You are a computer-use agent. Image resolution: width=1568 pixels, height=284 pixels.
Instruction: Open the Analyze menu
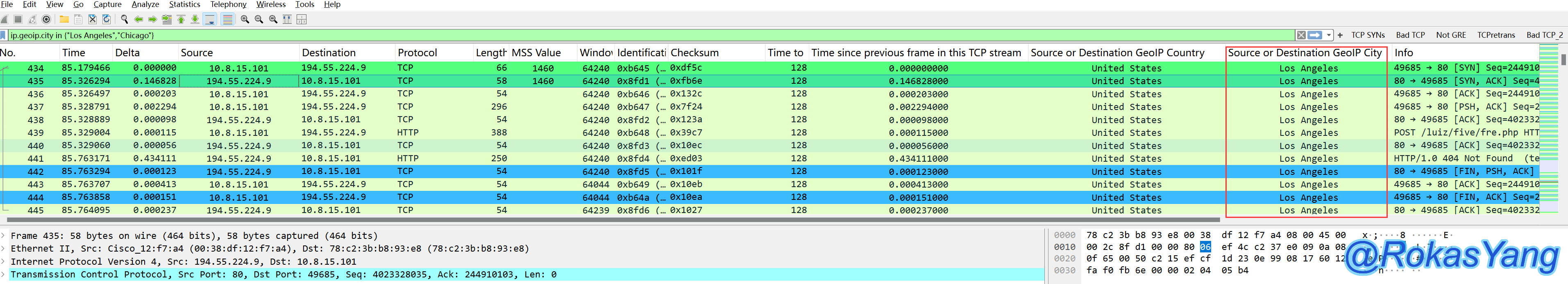[145, 4]
